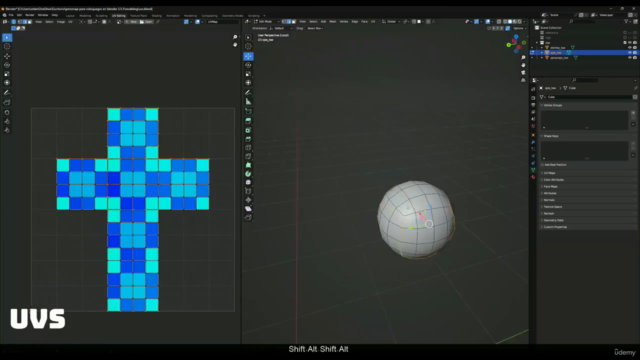Screen dimensions: 640x360
Task: Open the Select Box drag dropdown
Action: [x=315, y=29]
